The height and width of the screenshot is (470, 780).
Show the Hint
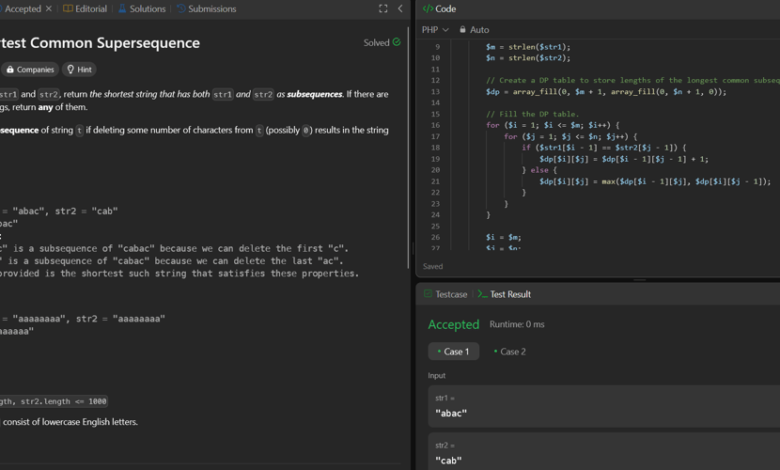pyautogui.click(x=80, y=69)
